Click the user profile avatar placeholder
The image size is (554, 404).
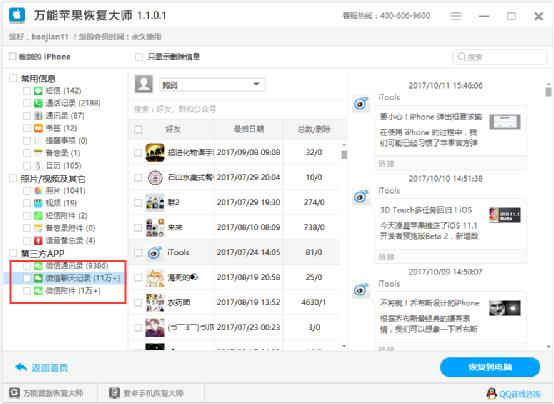click(144, 84)
